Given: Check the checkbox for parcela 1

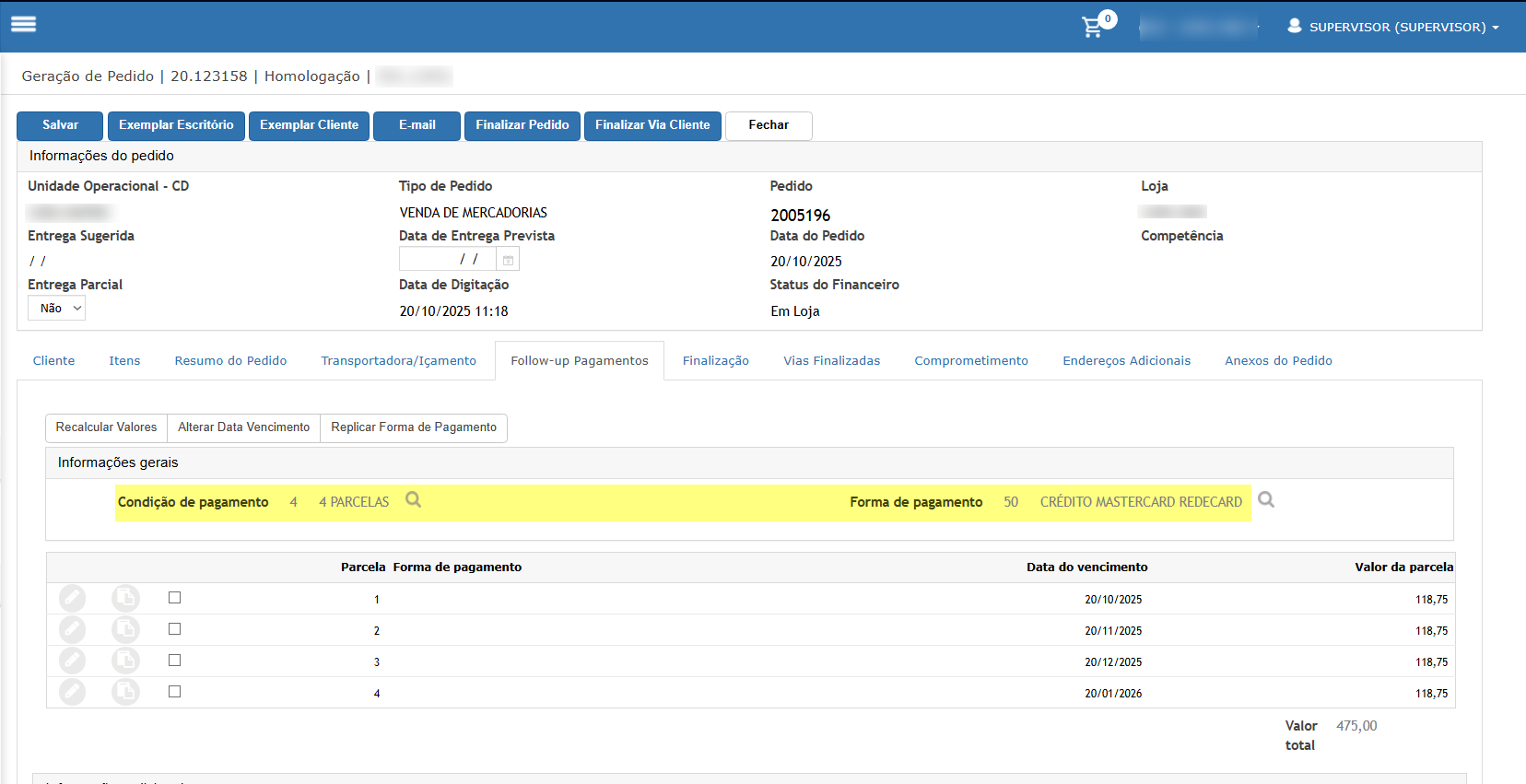Looking at the screenshot, I should click(x=175, y=598).
